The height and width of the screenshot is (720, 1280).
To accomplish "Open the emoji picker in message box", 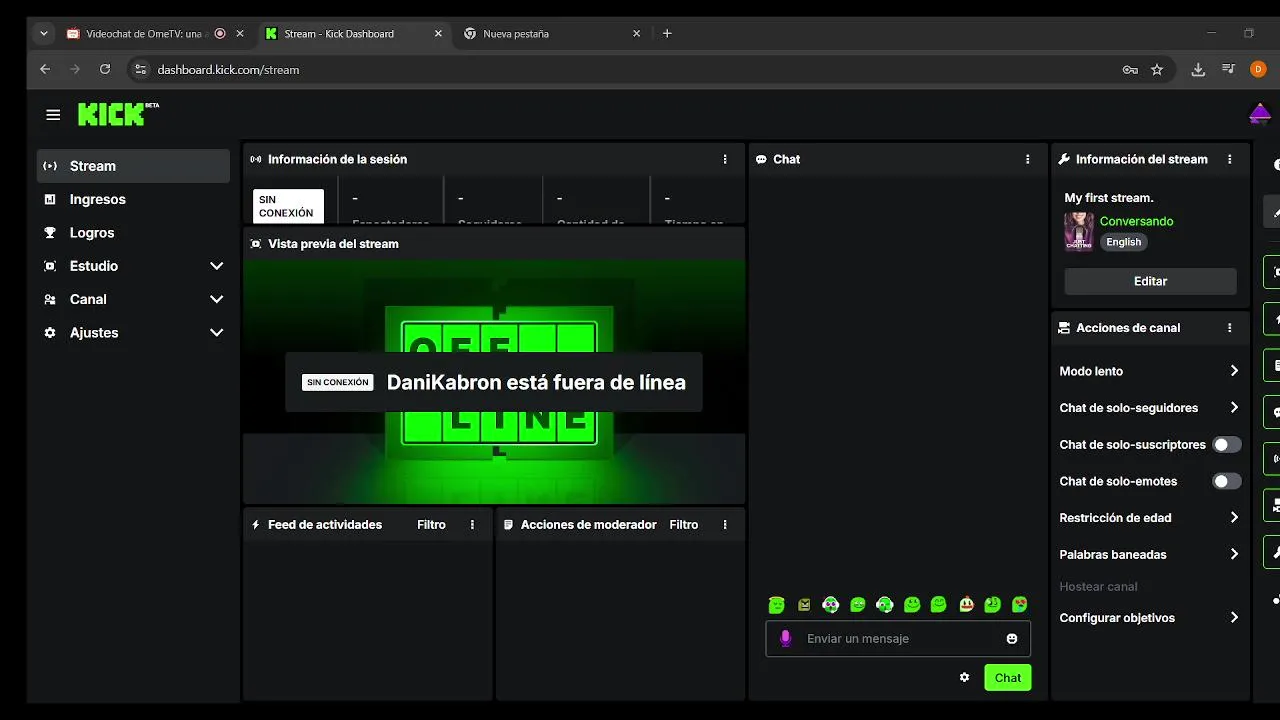I will pos(1012,639).
